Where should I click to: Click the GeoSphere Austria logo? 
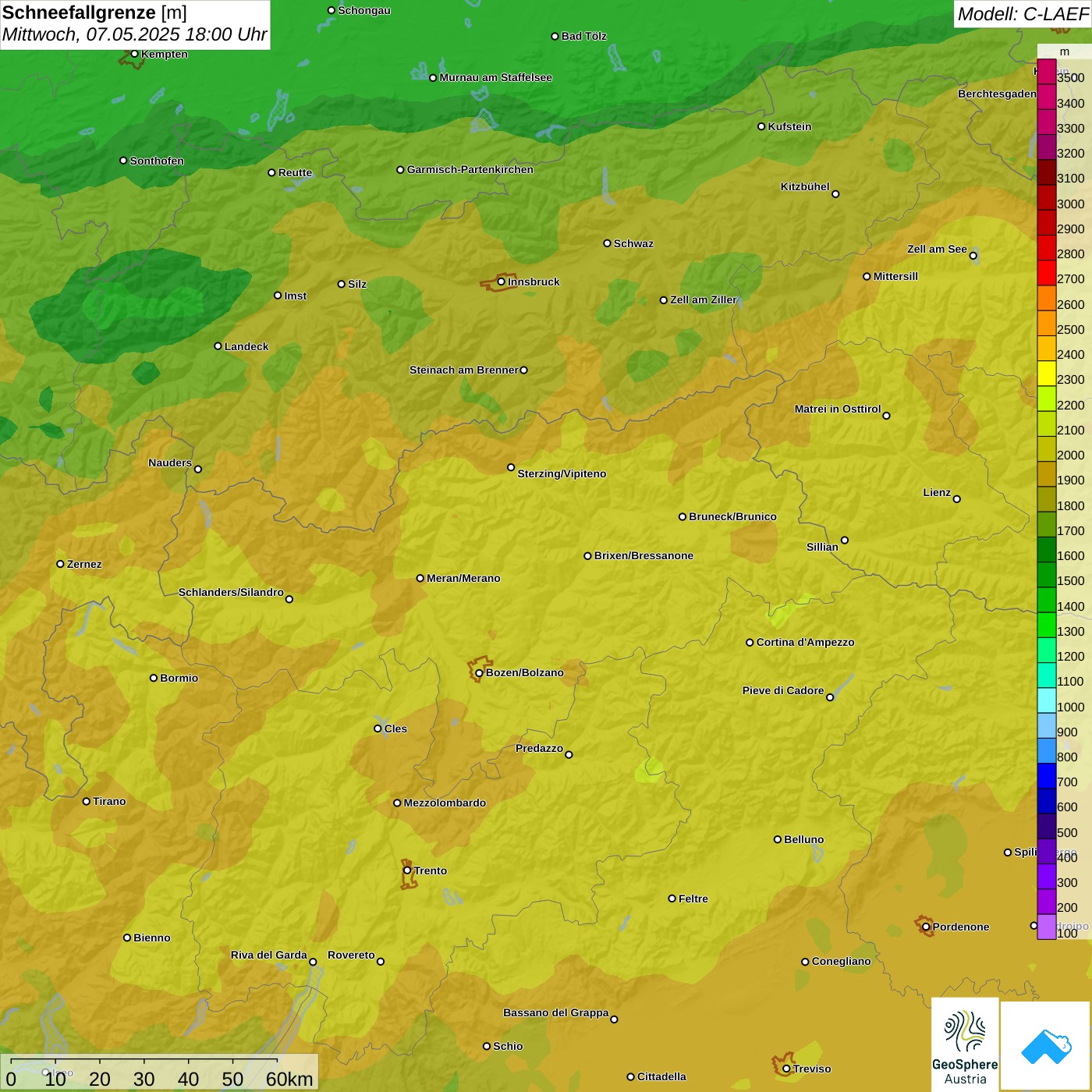965,1045
